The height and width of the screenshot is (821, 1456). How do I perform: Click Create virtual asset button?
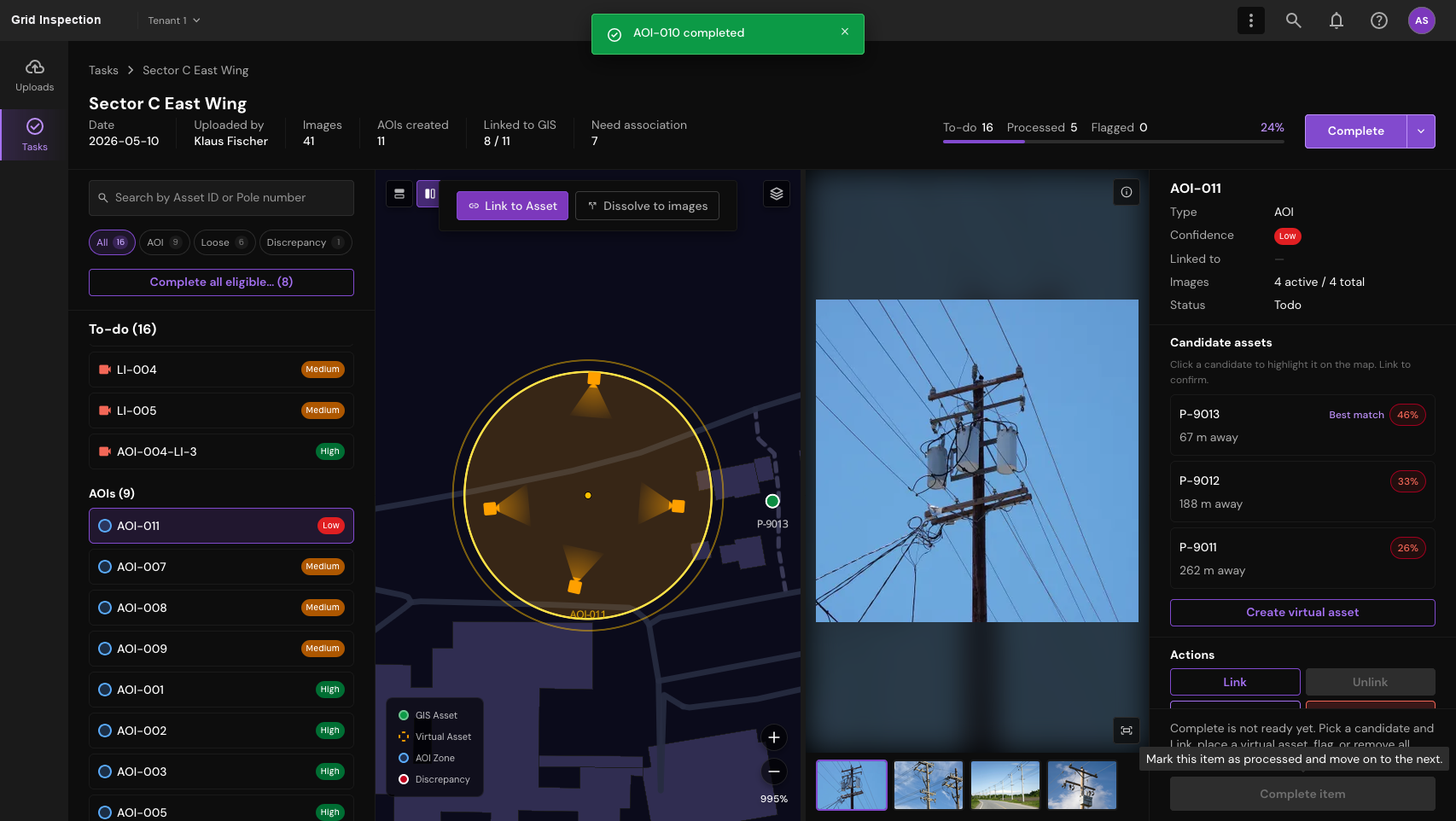tap(1302, 613)
